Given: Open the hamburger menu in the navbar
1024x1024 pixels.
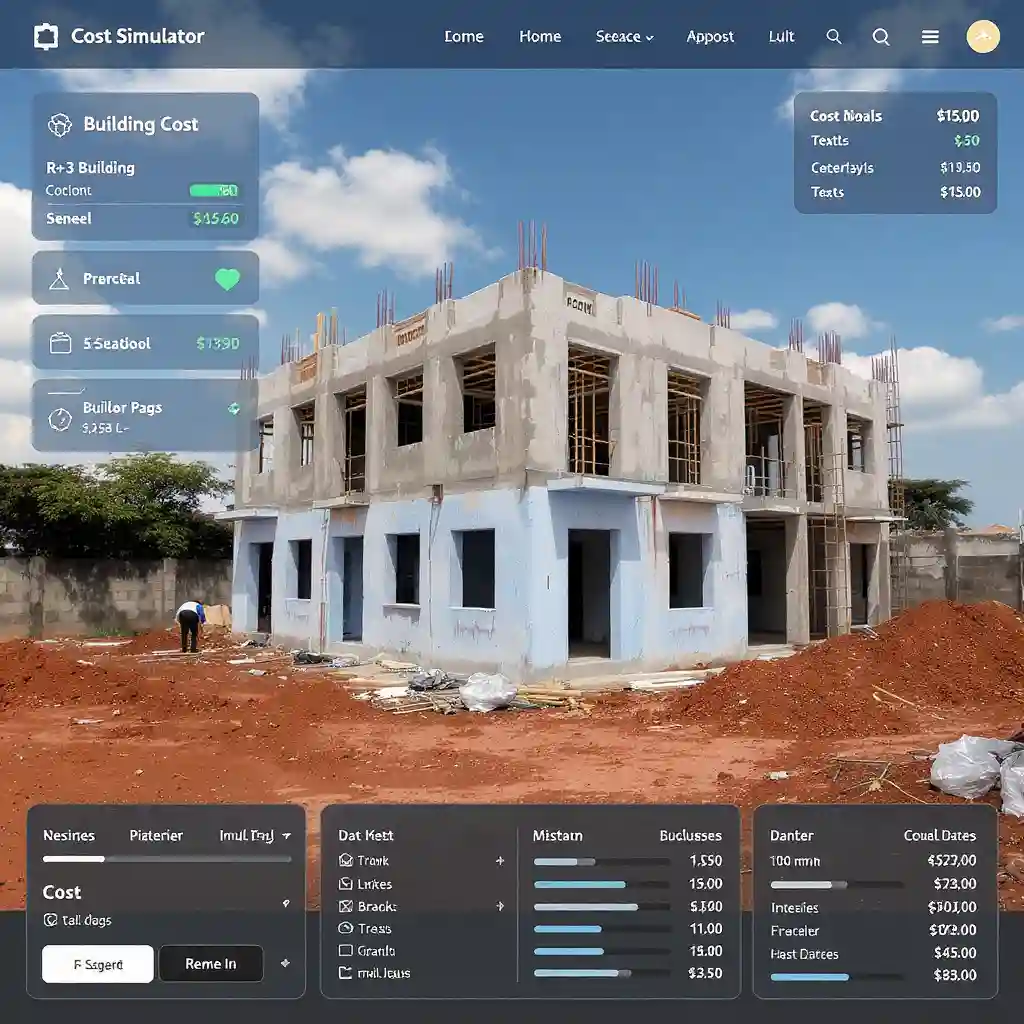Looking at the screenshot, I should (930, 37).
